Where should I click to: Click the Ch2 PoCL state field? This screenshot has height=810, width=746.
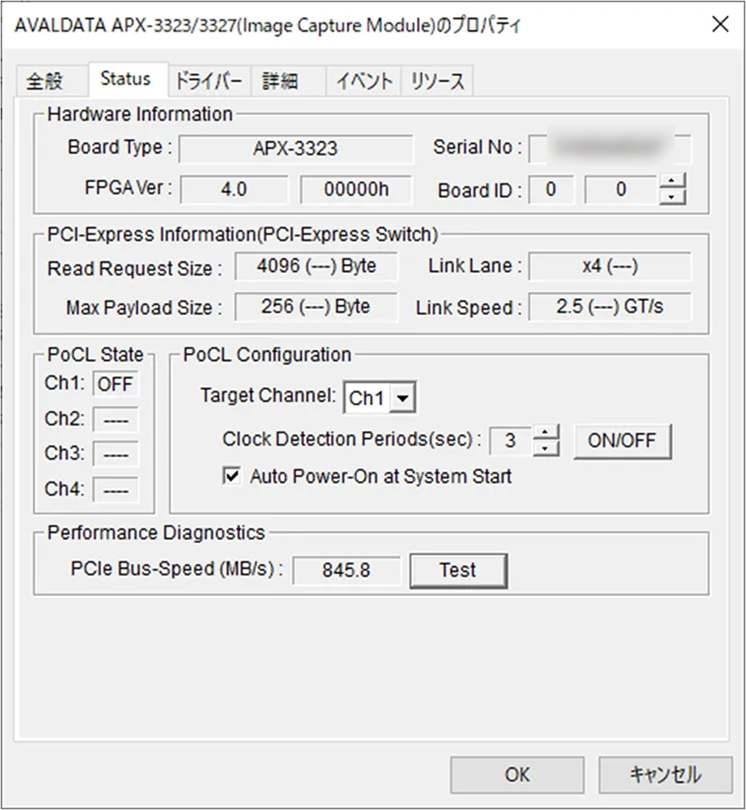pos(116,419)
